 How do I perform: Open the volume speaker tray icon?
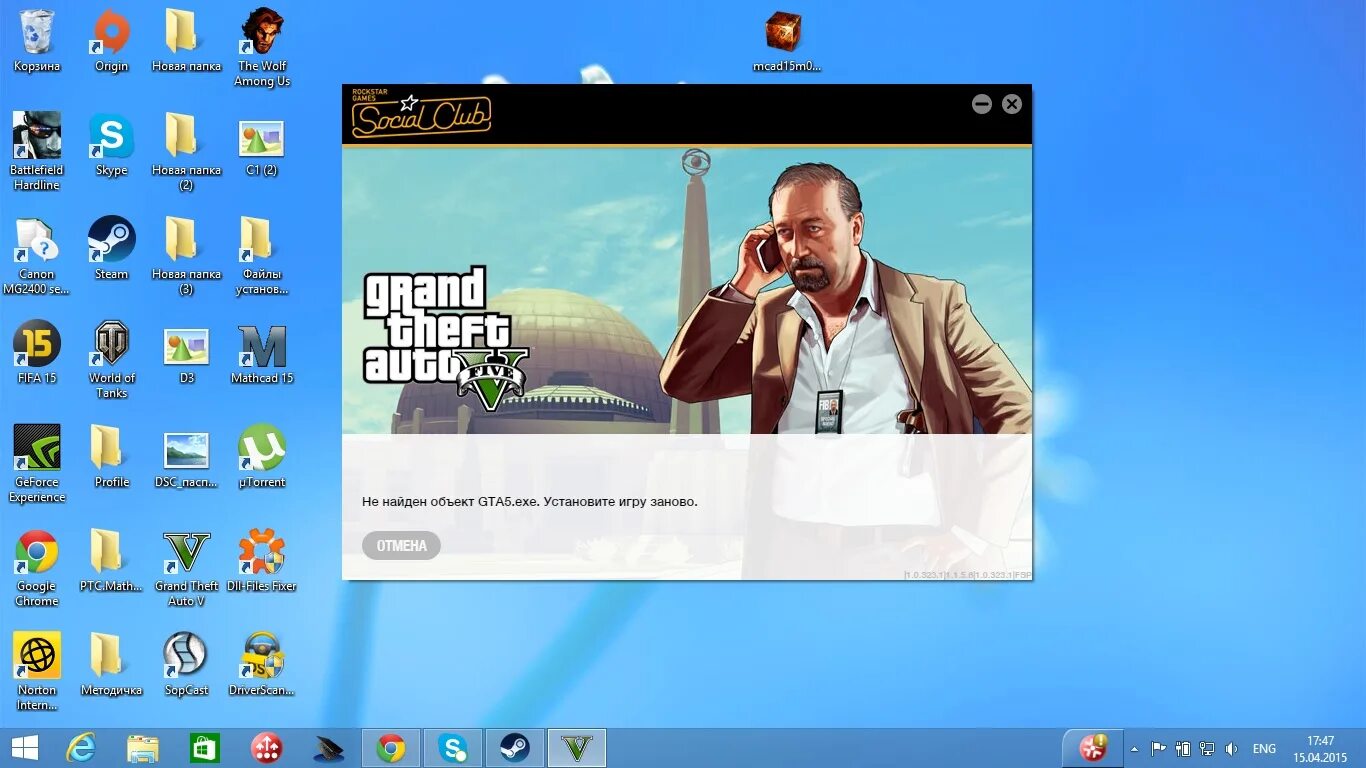coord(1231,748)
